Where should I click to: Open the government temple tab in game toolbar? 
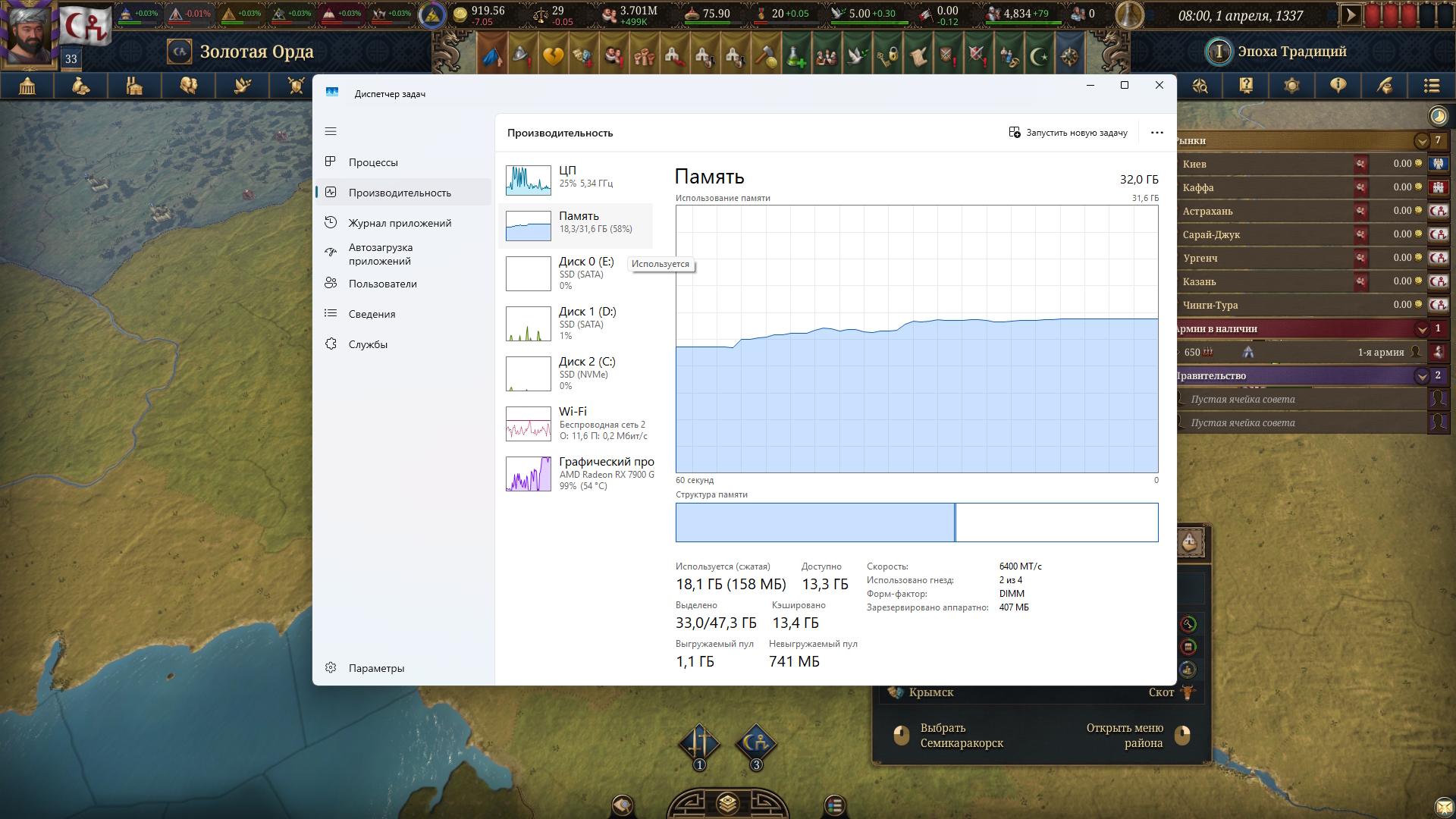pos(27,86)
